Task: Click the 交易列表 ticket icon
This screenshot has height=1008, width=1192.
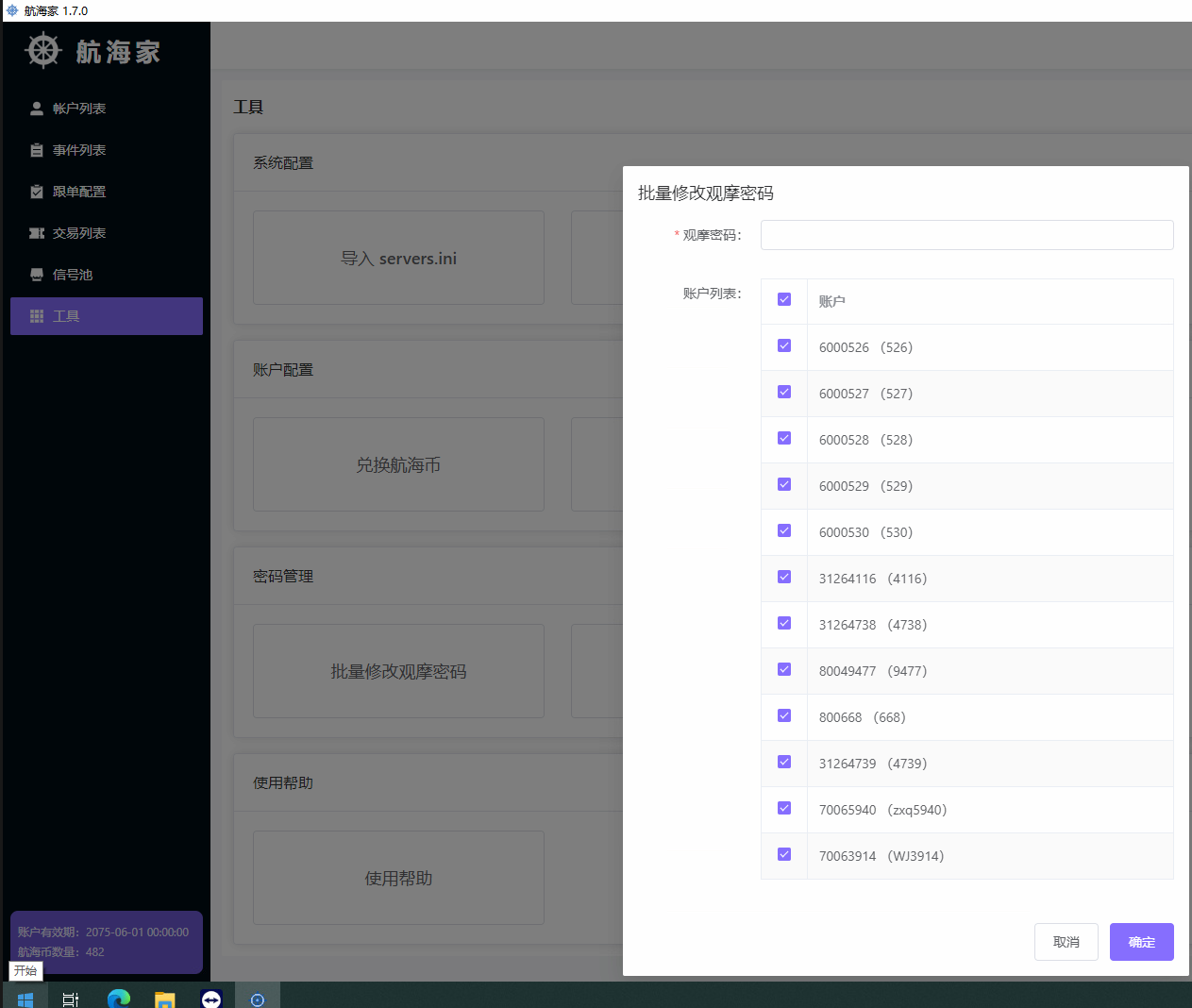Action: coord(37,233)
